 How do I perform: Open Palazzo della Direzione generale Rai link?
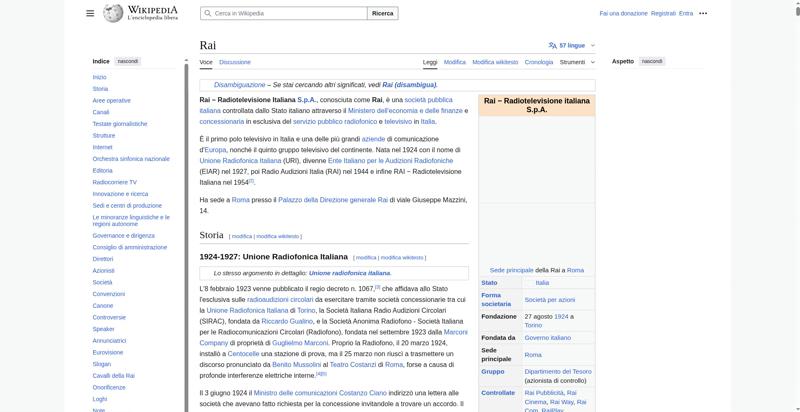[x=333, y=201]
